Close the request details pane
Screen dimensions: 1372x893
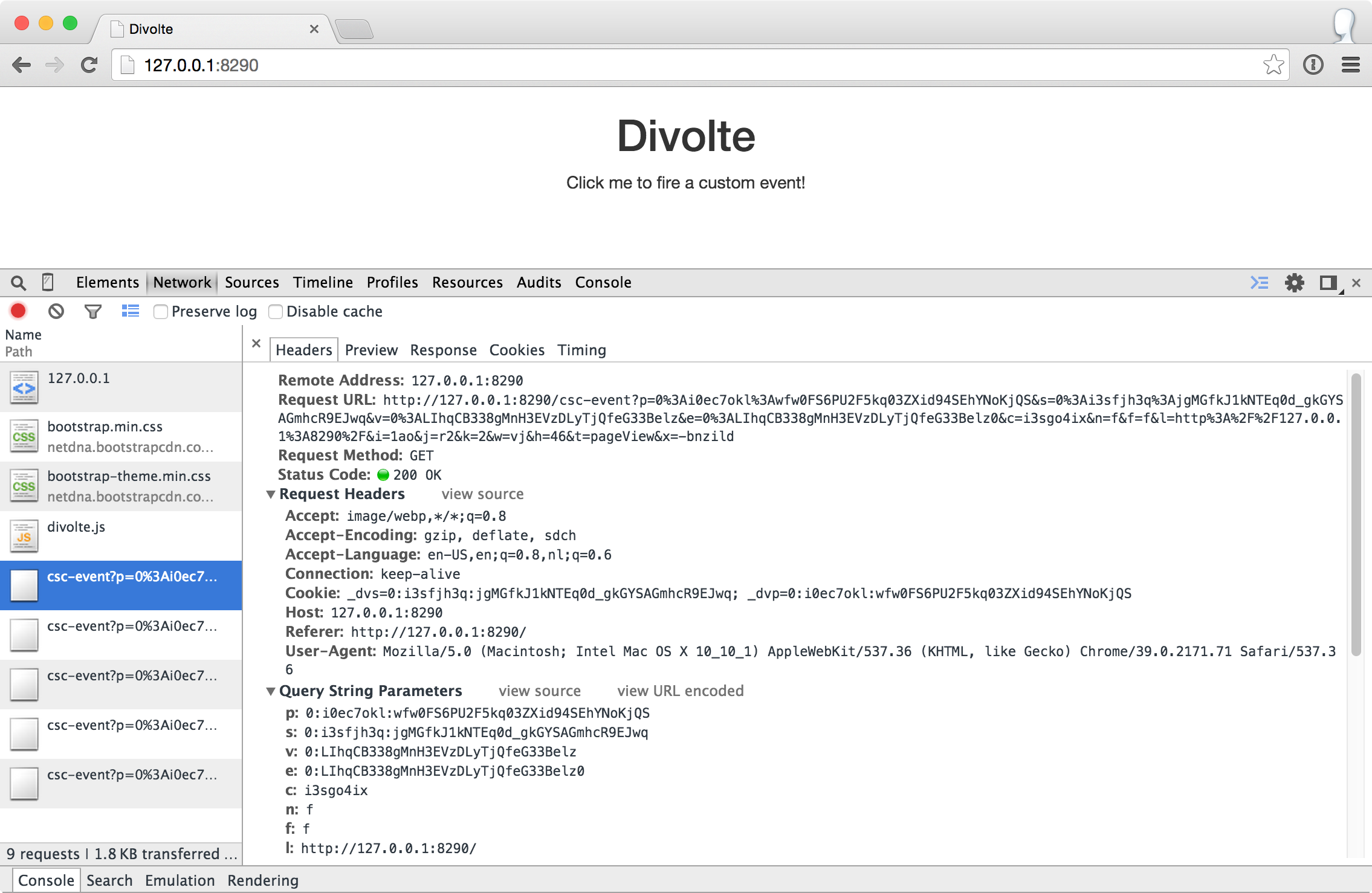[x=256, y=343]
